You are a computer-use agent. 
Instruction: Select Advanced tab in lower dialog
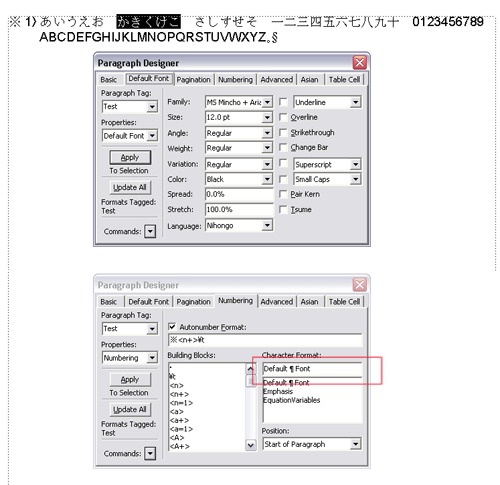277,302
